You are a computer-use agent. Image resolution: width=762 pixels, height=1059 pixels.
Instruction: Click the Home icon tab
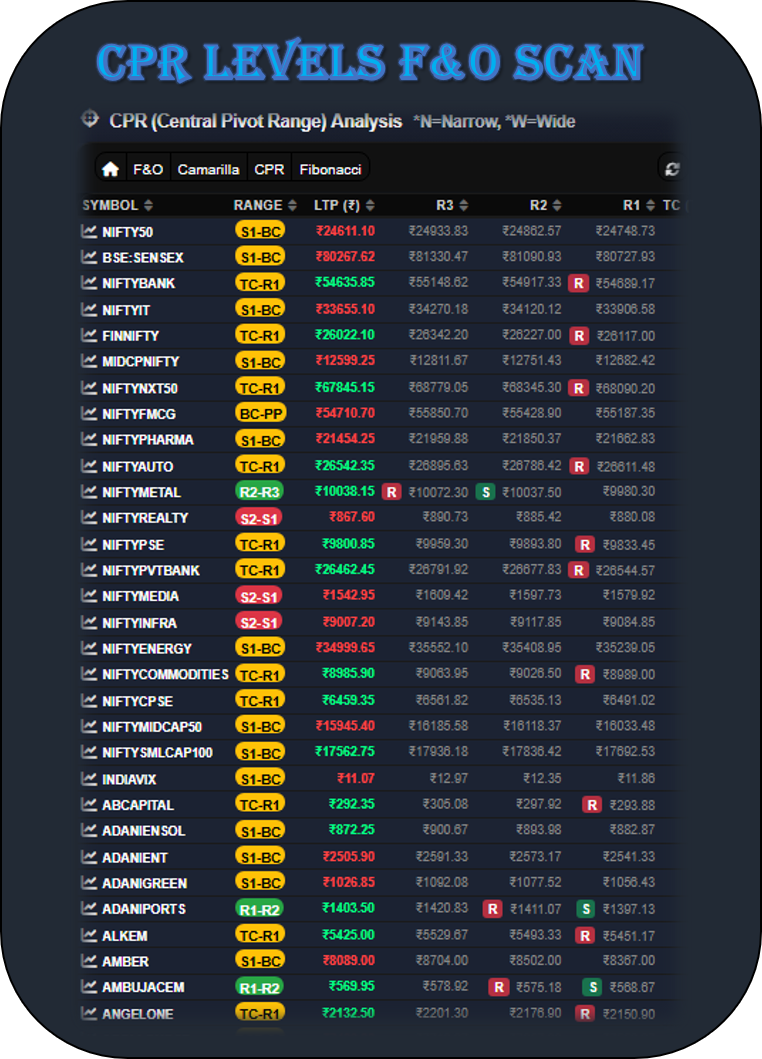(111, 169)
